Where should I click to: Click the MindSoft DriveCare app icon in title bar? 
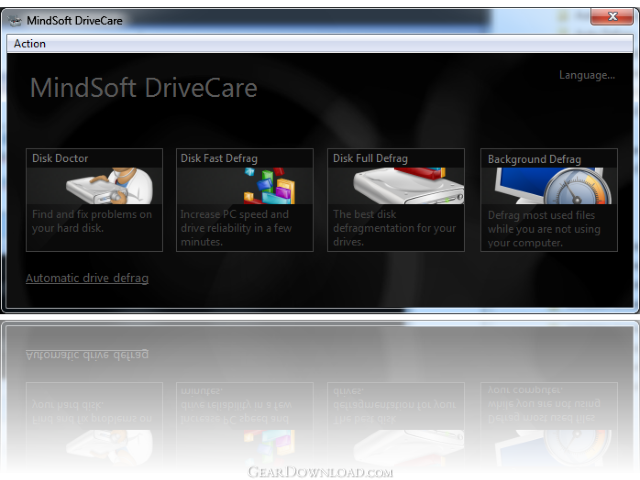pyautogui.click(x=15, y=20)
